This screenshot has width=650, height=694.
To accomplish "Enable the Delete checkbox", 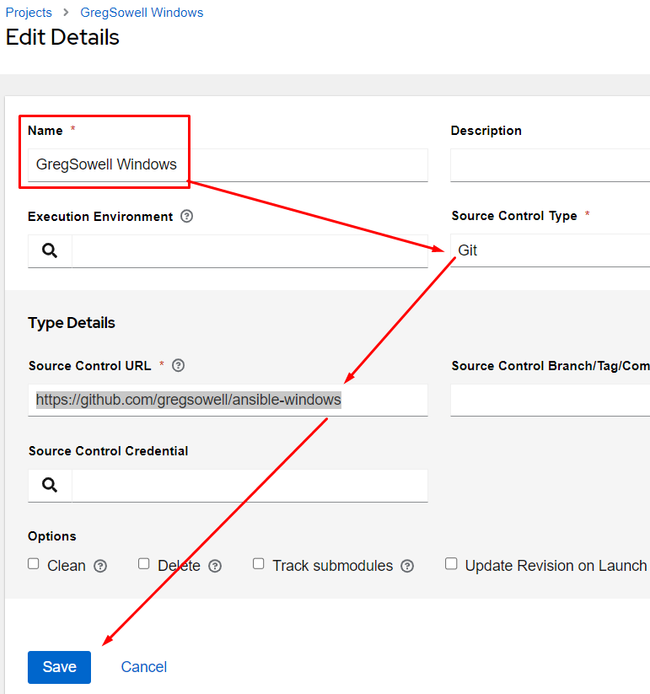I will [x=144, y=564].
